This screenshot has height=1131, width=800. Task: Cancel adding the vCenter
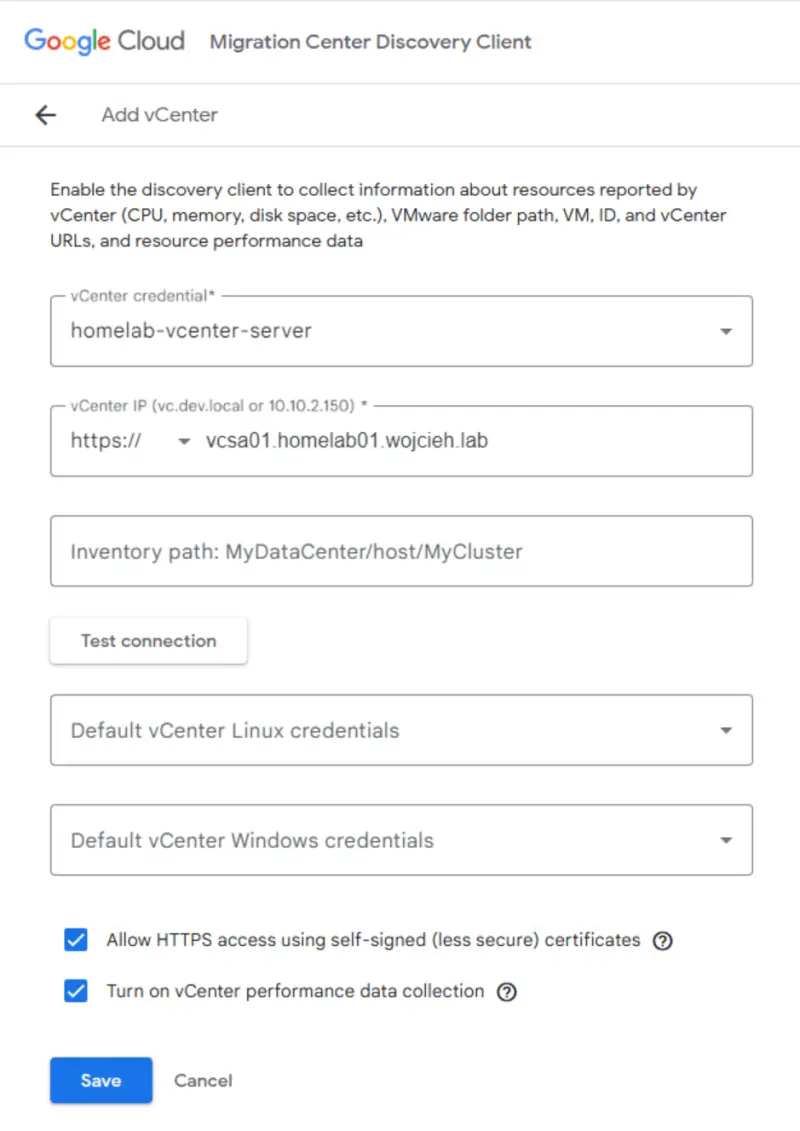click(203, 1080)
